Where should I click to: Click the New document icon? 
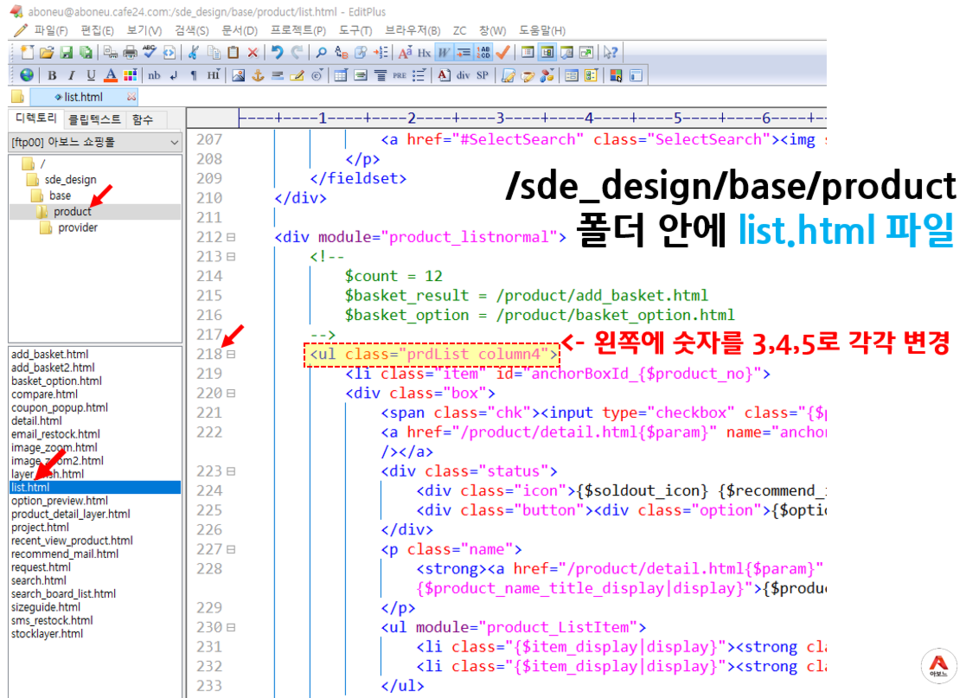tap(27, 52)
